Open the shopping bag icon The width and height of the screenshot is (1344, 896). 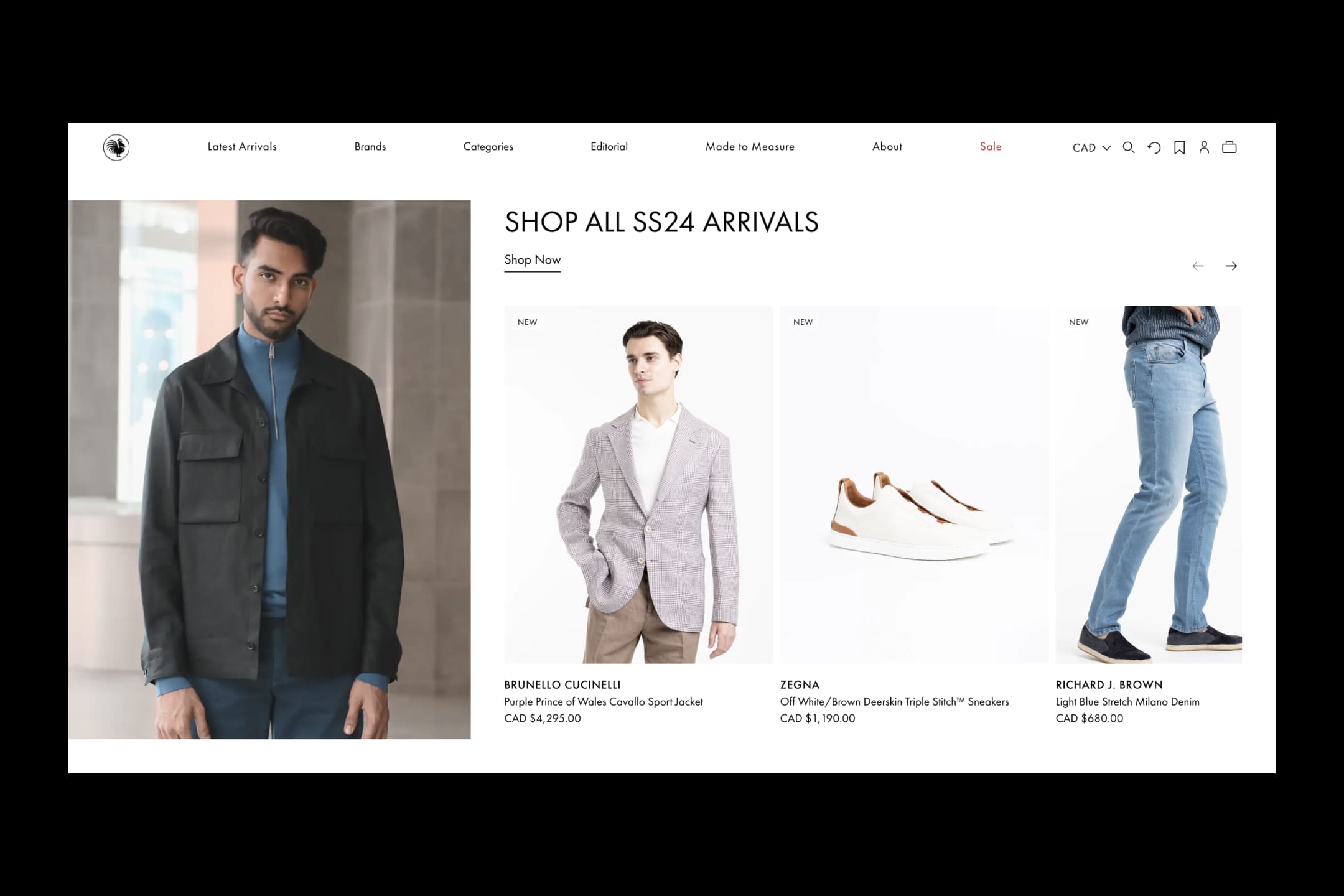pos(1230,147)
